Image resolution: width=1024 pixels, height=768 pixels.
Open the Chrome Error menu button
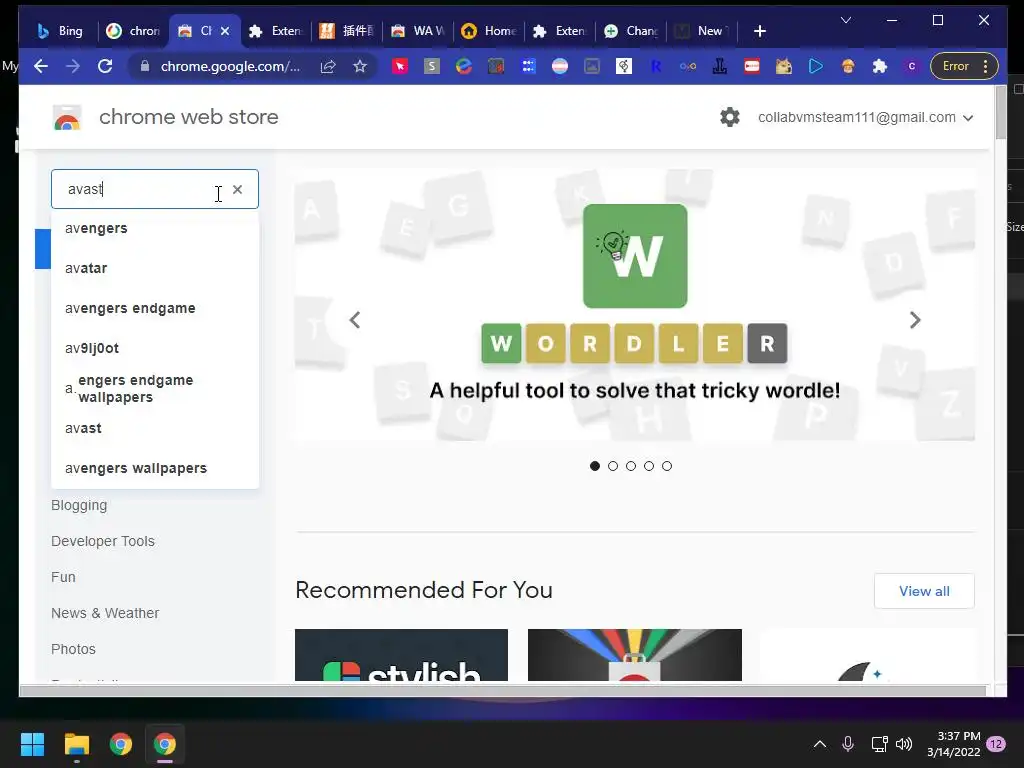pos(964,66)
